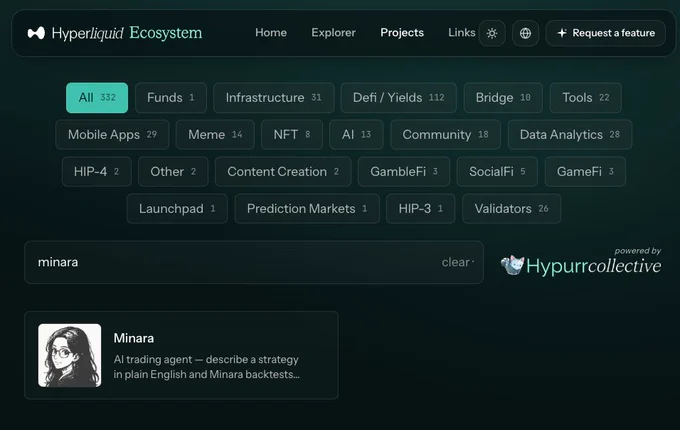
Task: Clear the search field
Action: coord(455,262)
